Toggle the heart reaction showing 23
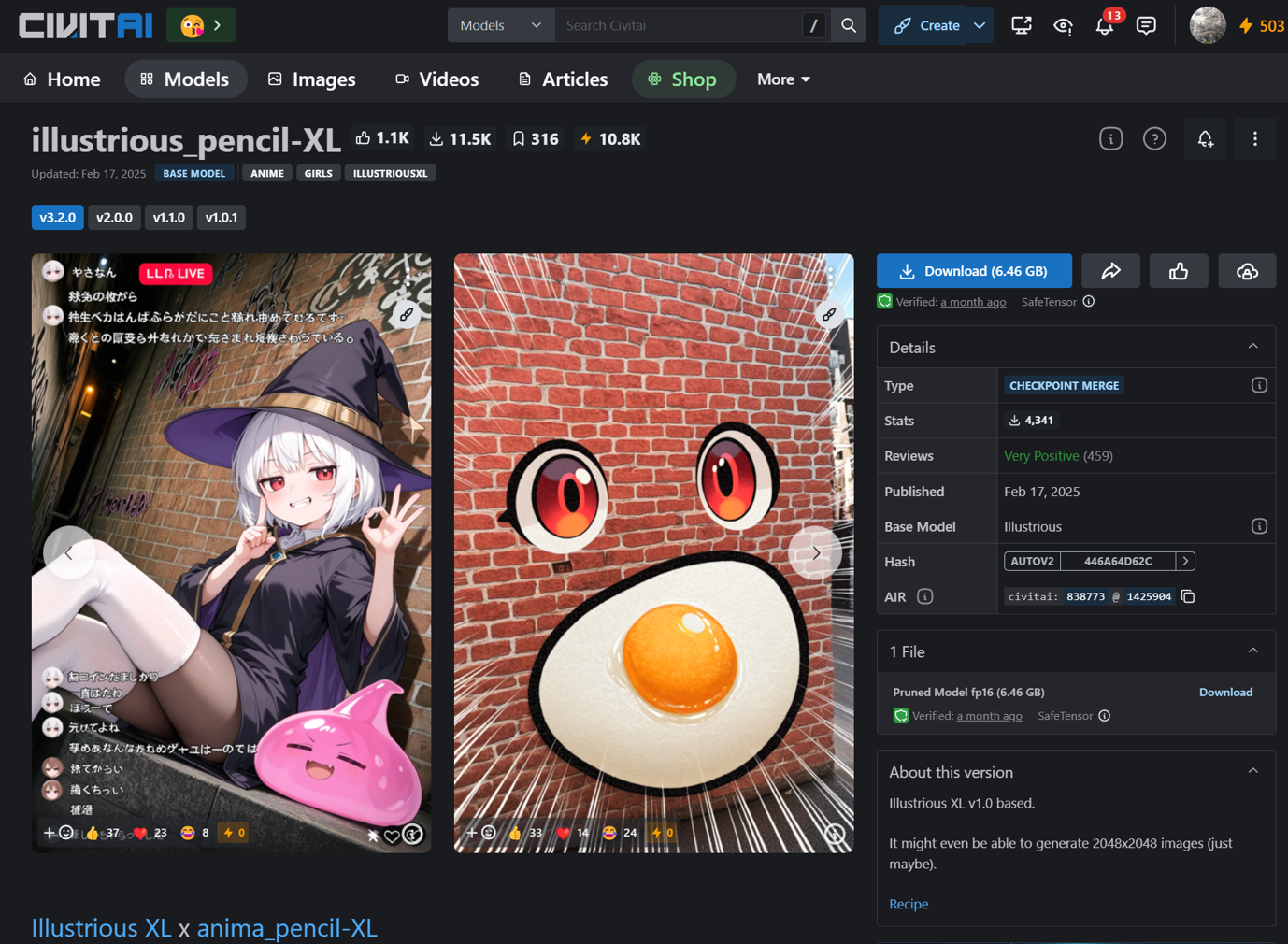This screenshot has width=1288, height=944. tap(150, 833)
